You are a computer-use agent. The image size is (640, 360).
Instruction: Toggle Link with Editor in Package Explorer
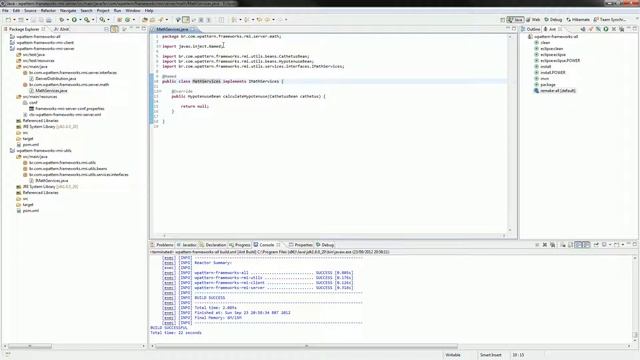tap(114, 29)
